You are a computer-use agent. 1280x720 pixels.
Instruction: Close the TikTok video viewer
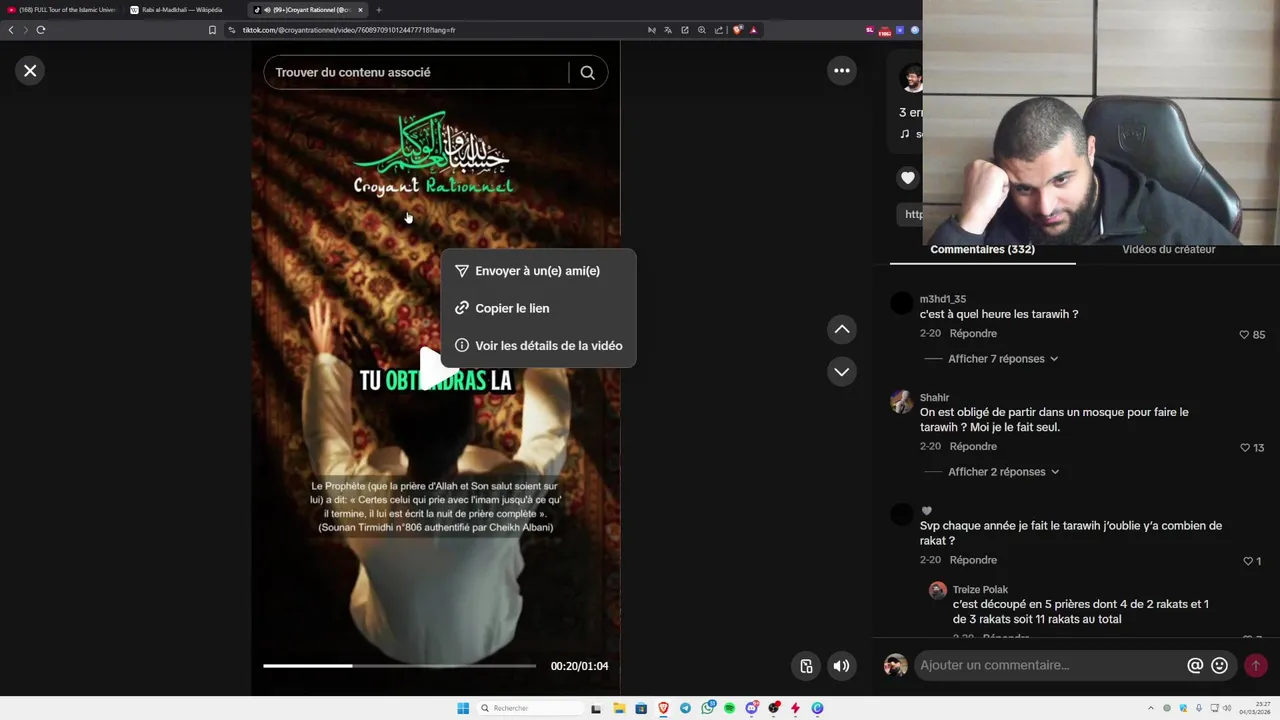[x=30, y=71]
